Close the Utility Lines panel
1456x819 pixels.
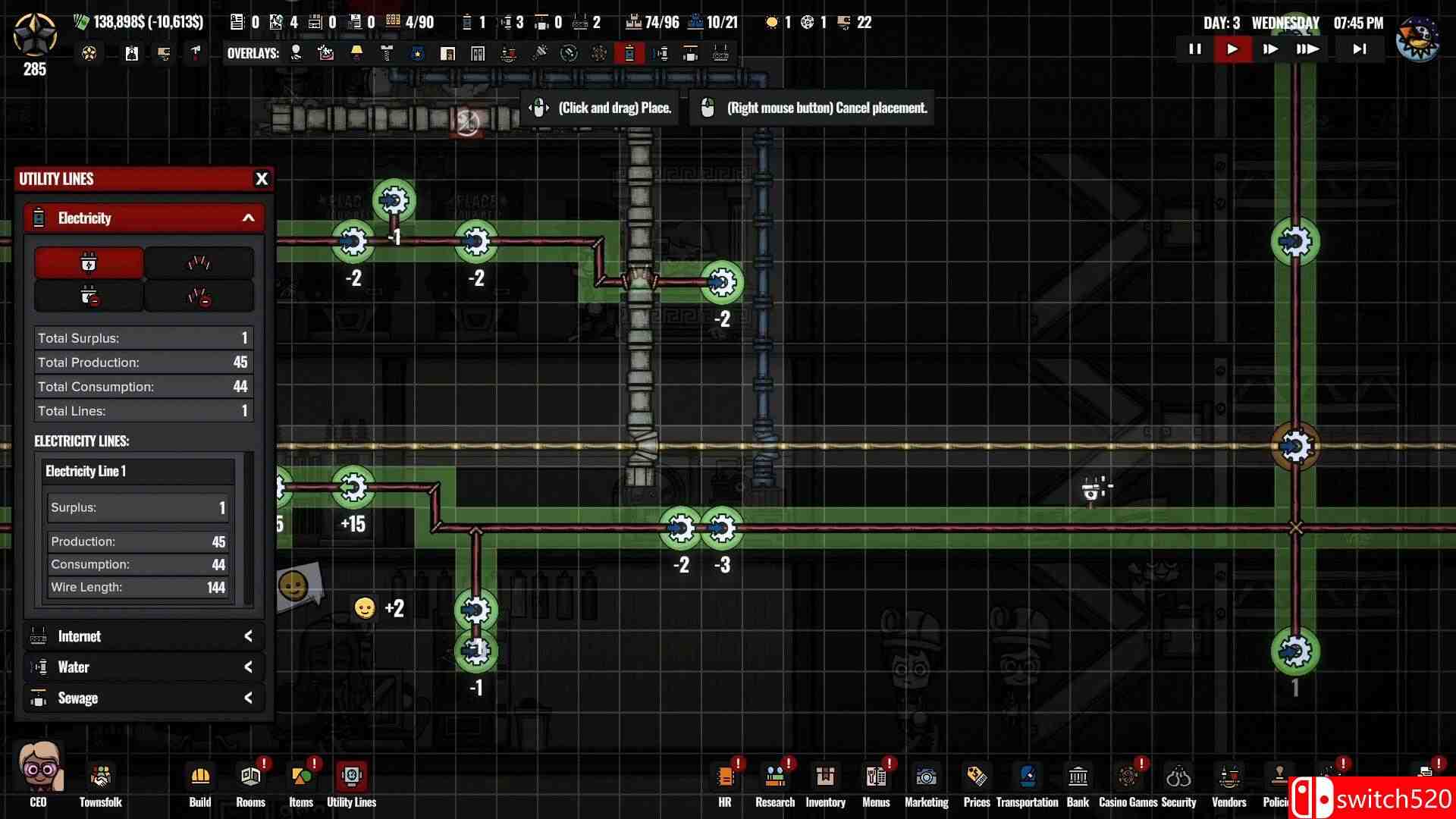point(262,179)
